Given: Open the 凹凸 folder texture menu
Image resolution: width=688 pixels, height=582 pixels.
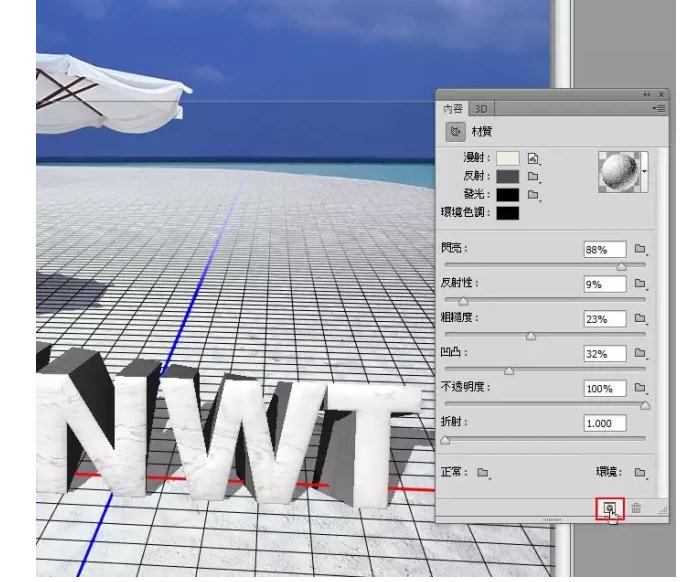Looking at the screenshot, I should pos(640,353).
